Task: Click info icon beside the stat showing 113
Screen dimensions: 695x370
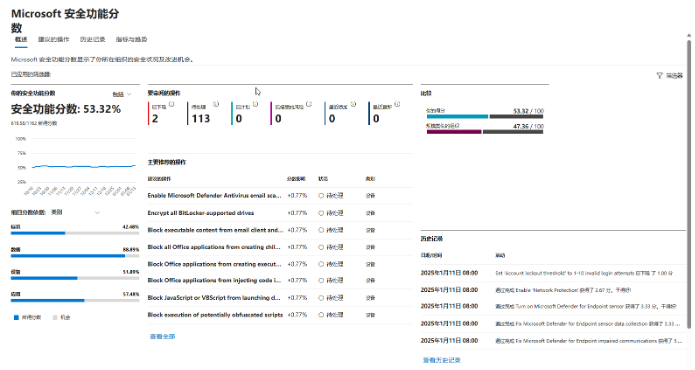Action: (x=216, y=104)
